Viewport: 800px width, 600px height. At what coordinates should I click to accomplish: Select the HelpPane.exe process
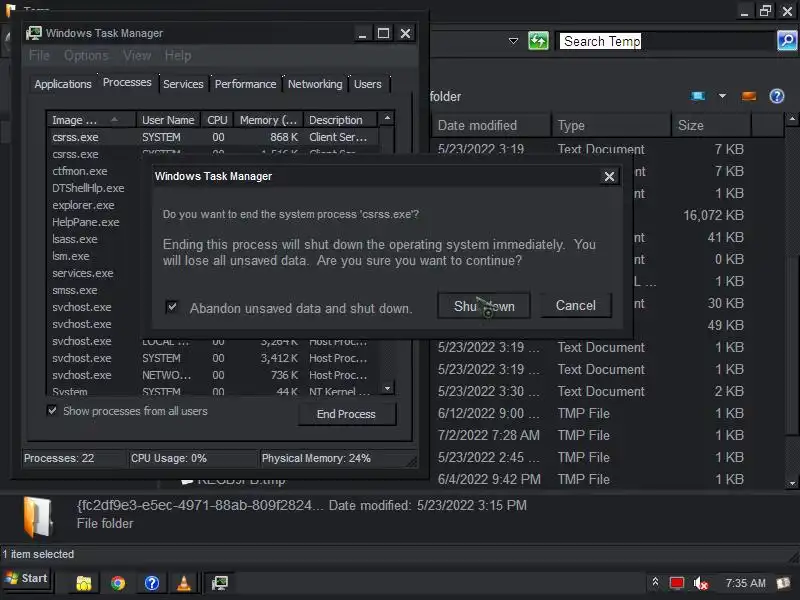[86, 222]
